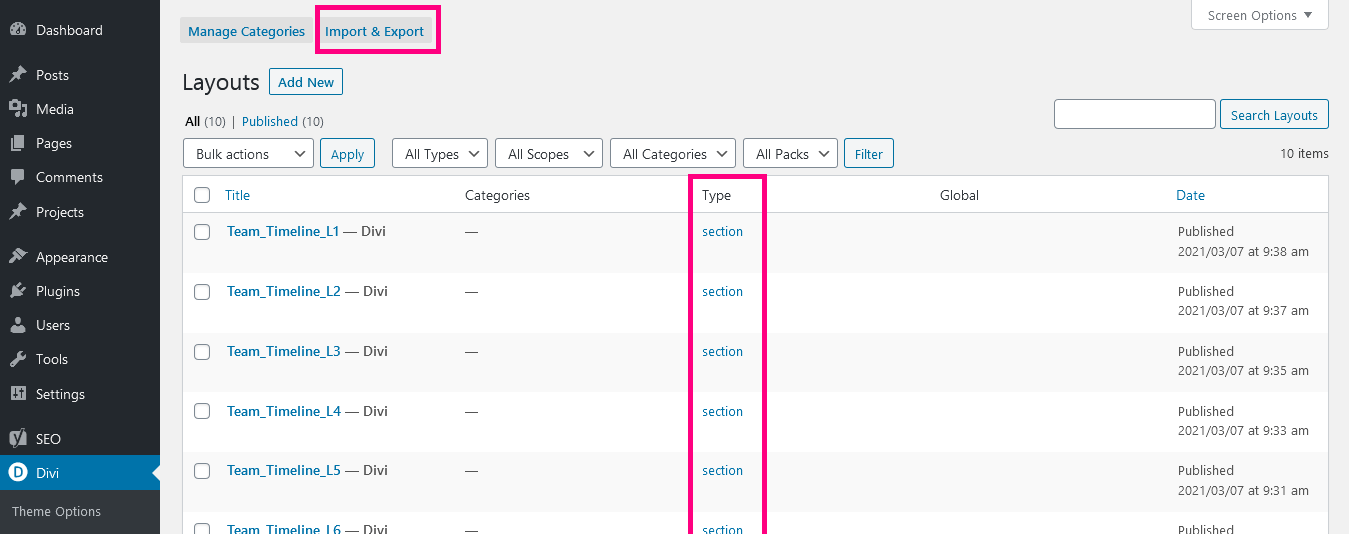Click the Comments speech bubble icon
1349x534 pixels.
pos(17,177)
